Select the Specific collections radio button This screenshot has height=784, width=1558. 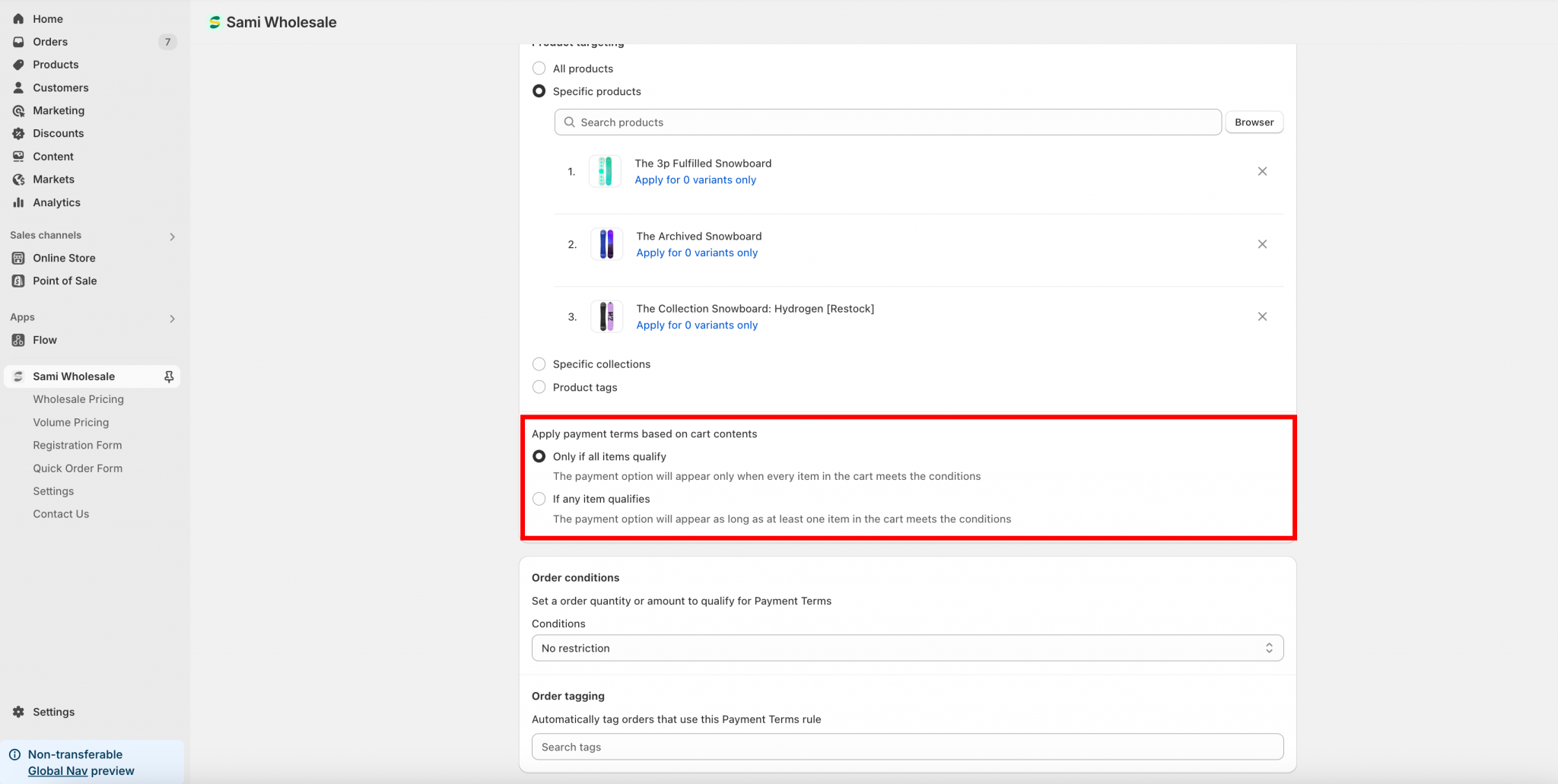pos(539,364)
